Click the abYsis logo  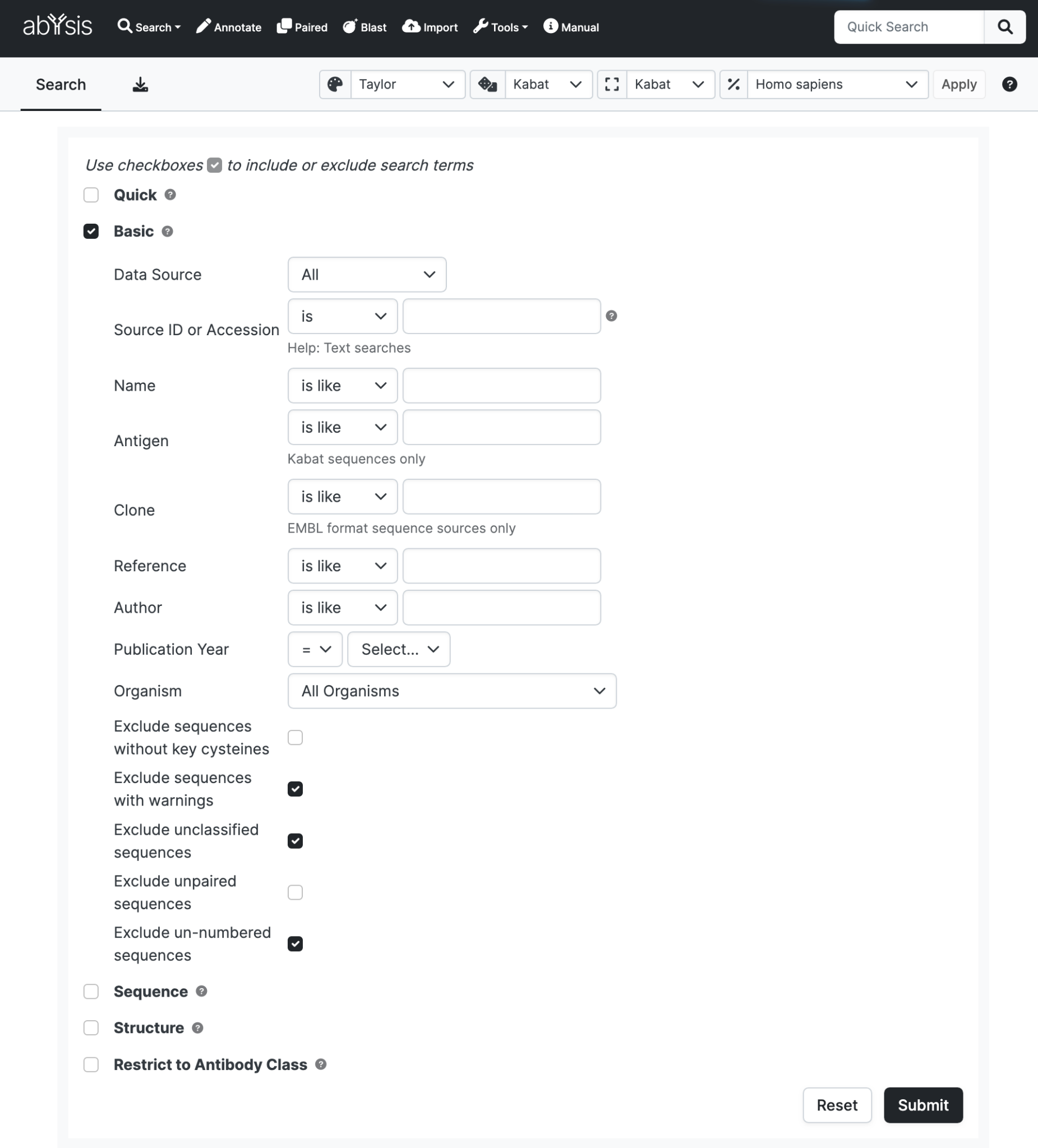click(x=57, y=25)
